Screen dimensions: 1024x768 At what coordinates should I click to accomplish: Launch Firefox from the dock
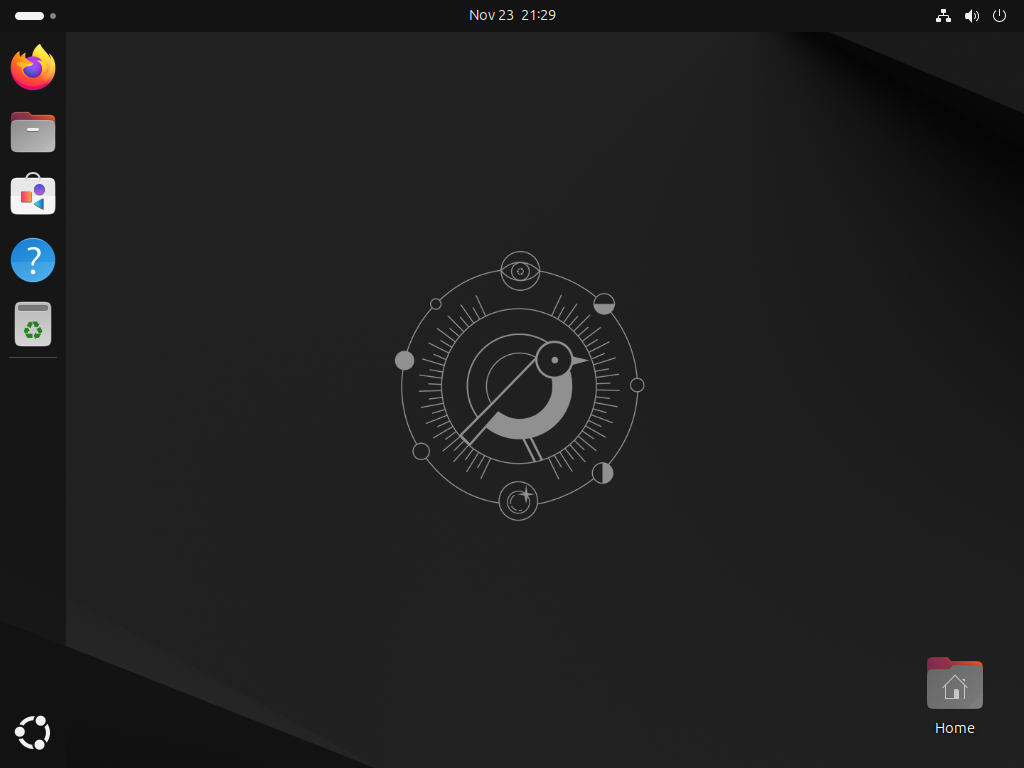click(x=33, y=68)
